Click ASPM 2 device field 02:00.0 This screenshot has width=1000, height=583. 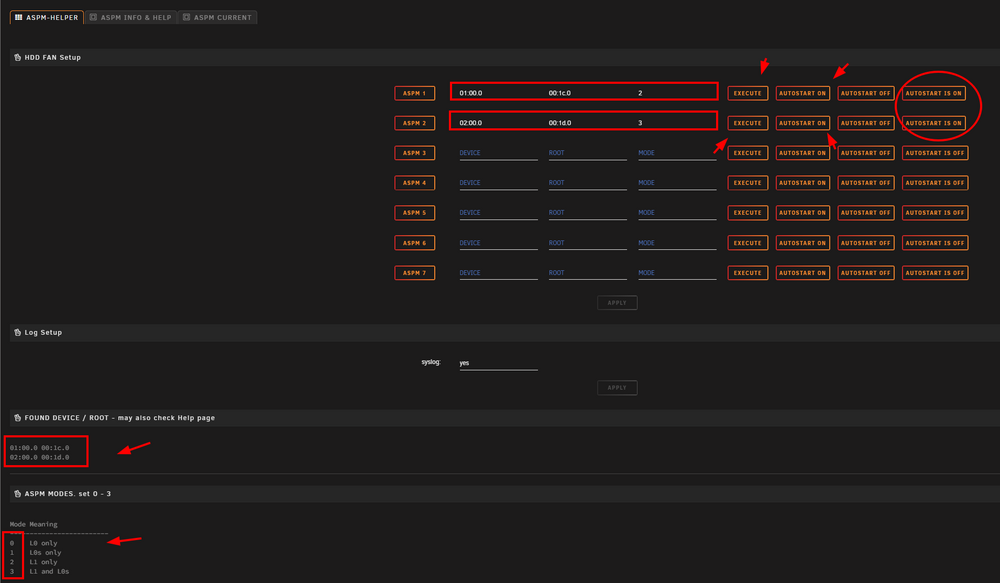click(498, 123)
